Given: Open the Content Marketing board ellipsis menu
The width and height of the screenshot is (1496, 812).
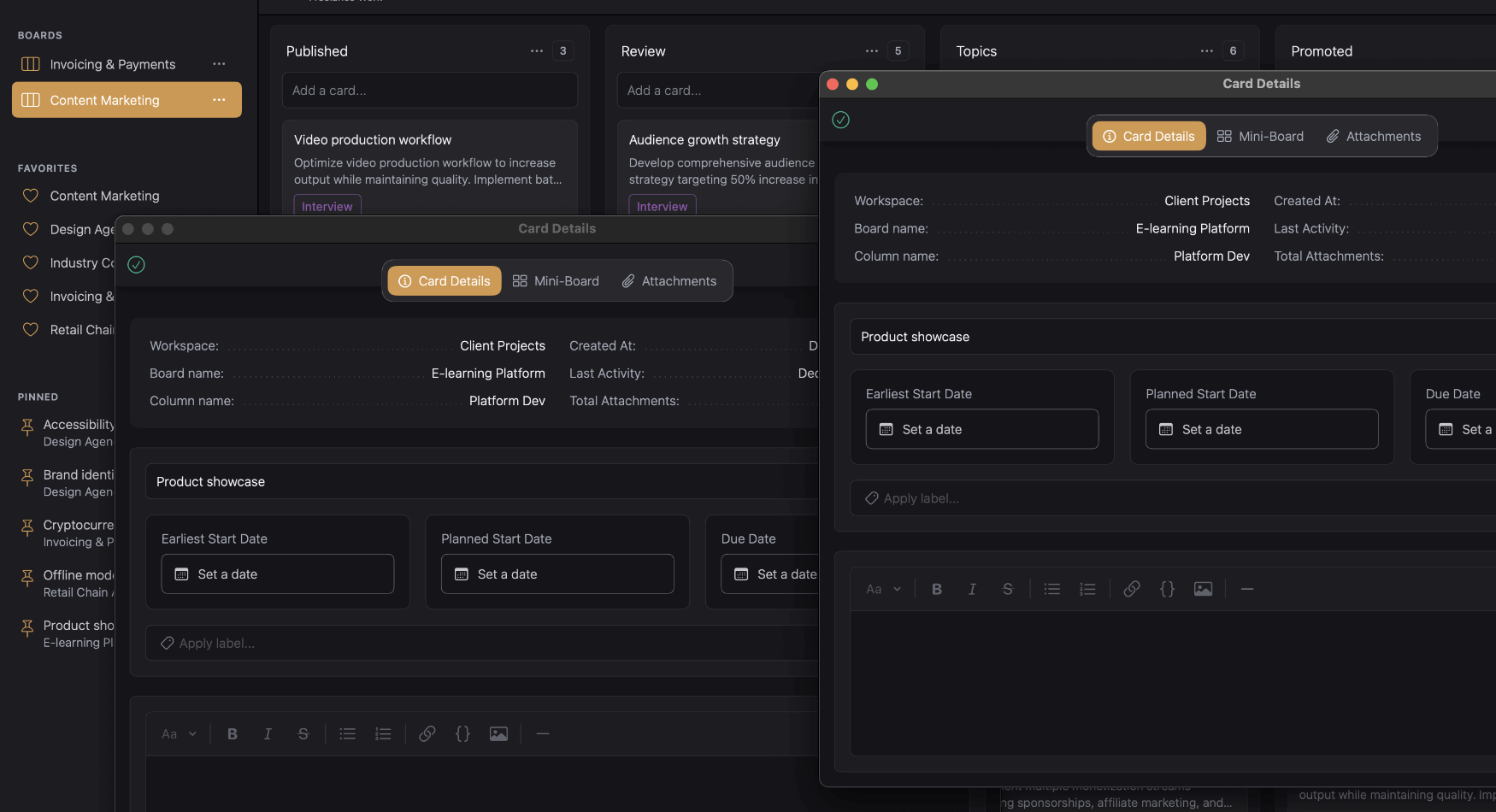Looking at the screenshot, I should pos(219,100).
